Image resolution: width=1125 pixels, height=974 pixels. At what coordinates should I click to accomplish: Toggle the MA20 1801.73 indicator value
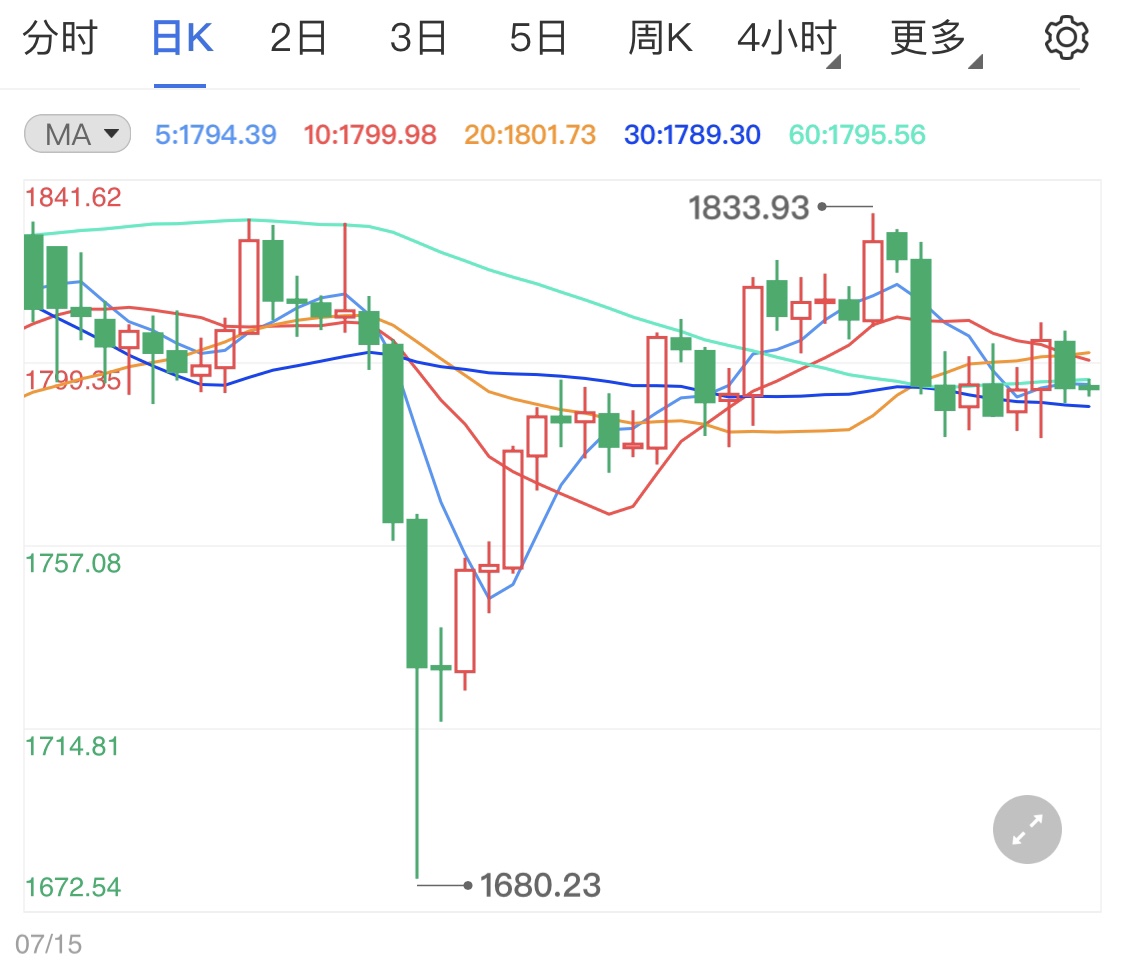[x=529, y=135]
